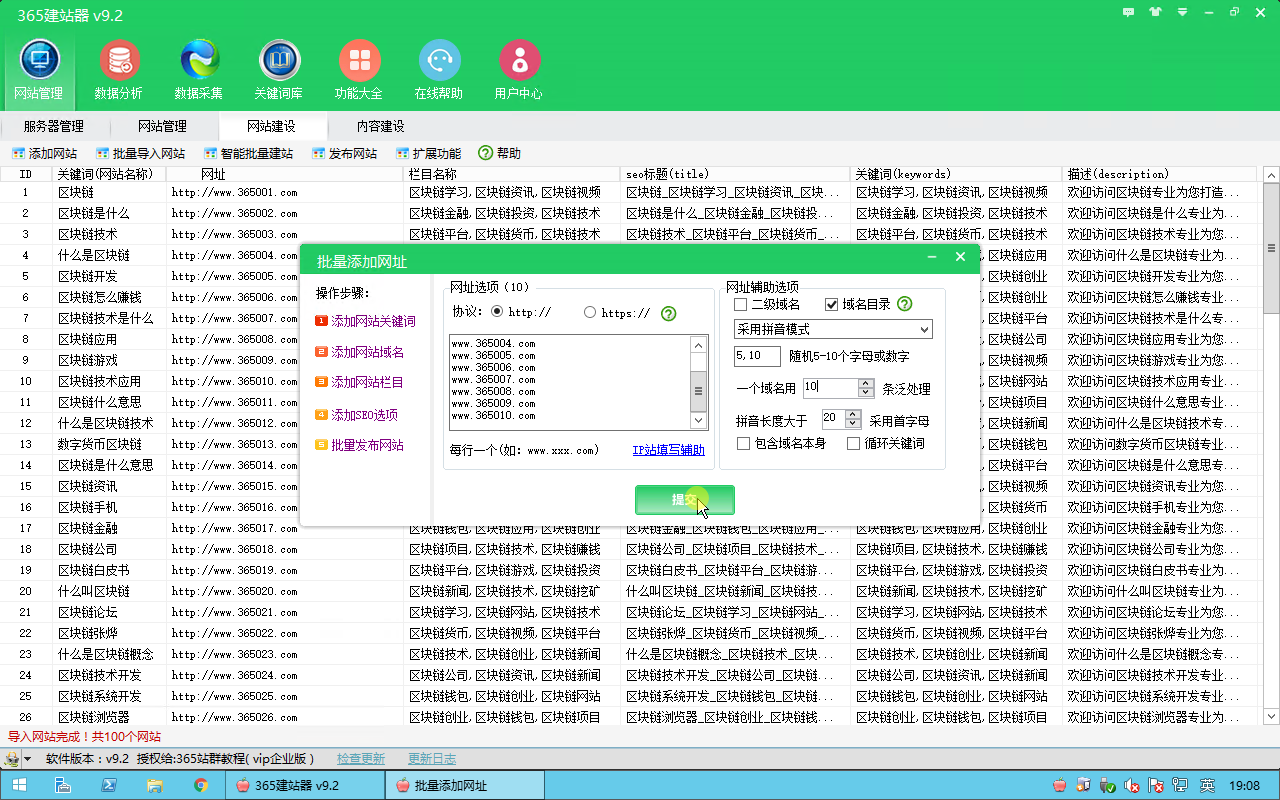
Task: Switch to the 网站建设 tab
Action: [x=271, y=126]
